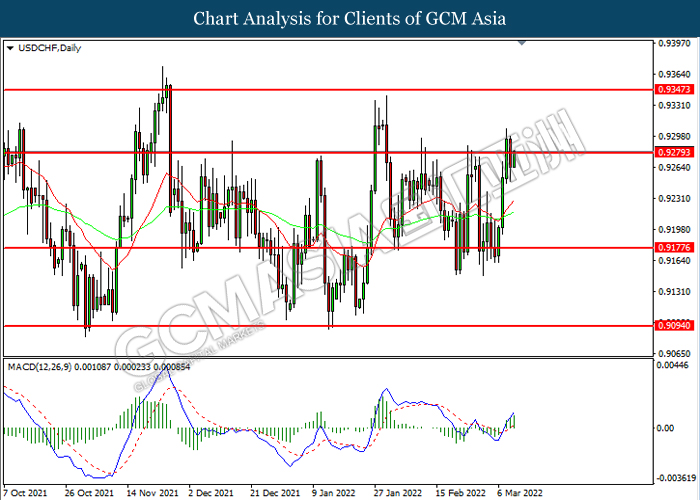This screenshot has height=500, width=700.
Task: Click the Chart Analysis for Clients header title
Action: tap(350, 19)
